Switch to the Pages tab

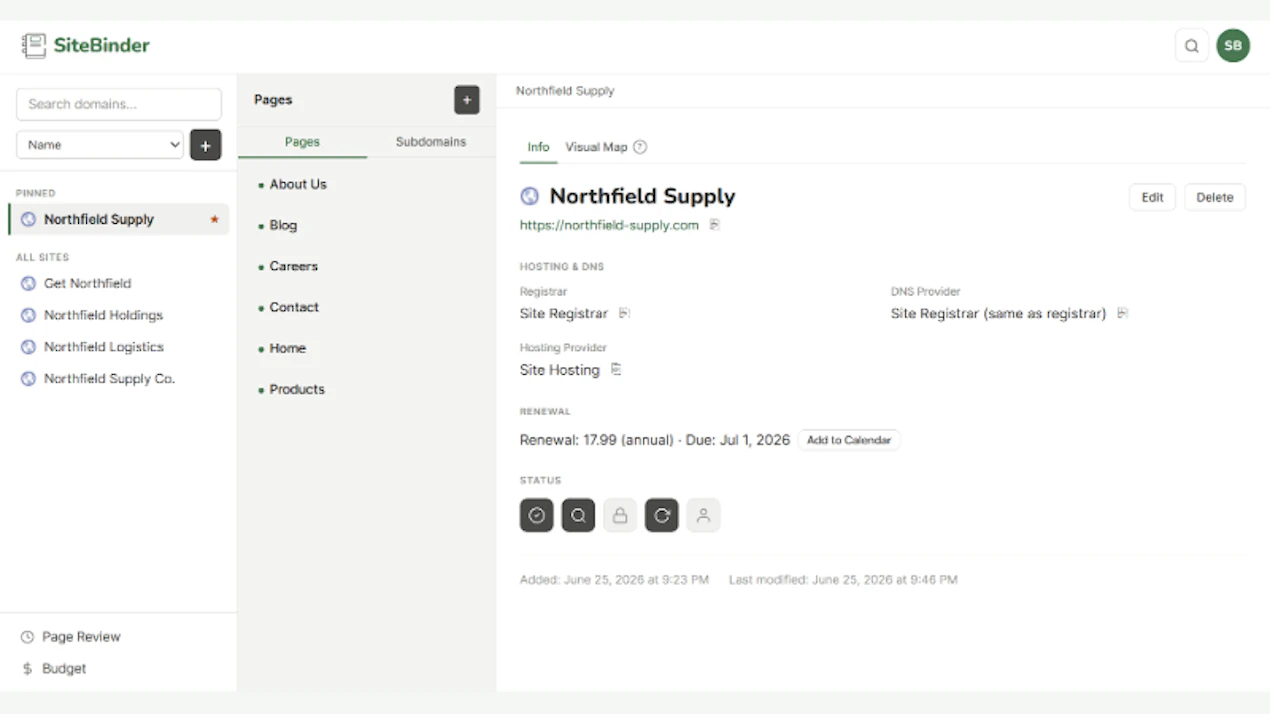point(302,142)
